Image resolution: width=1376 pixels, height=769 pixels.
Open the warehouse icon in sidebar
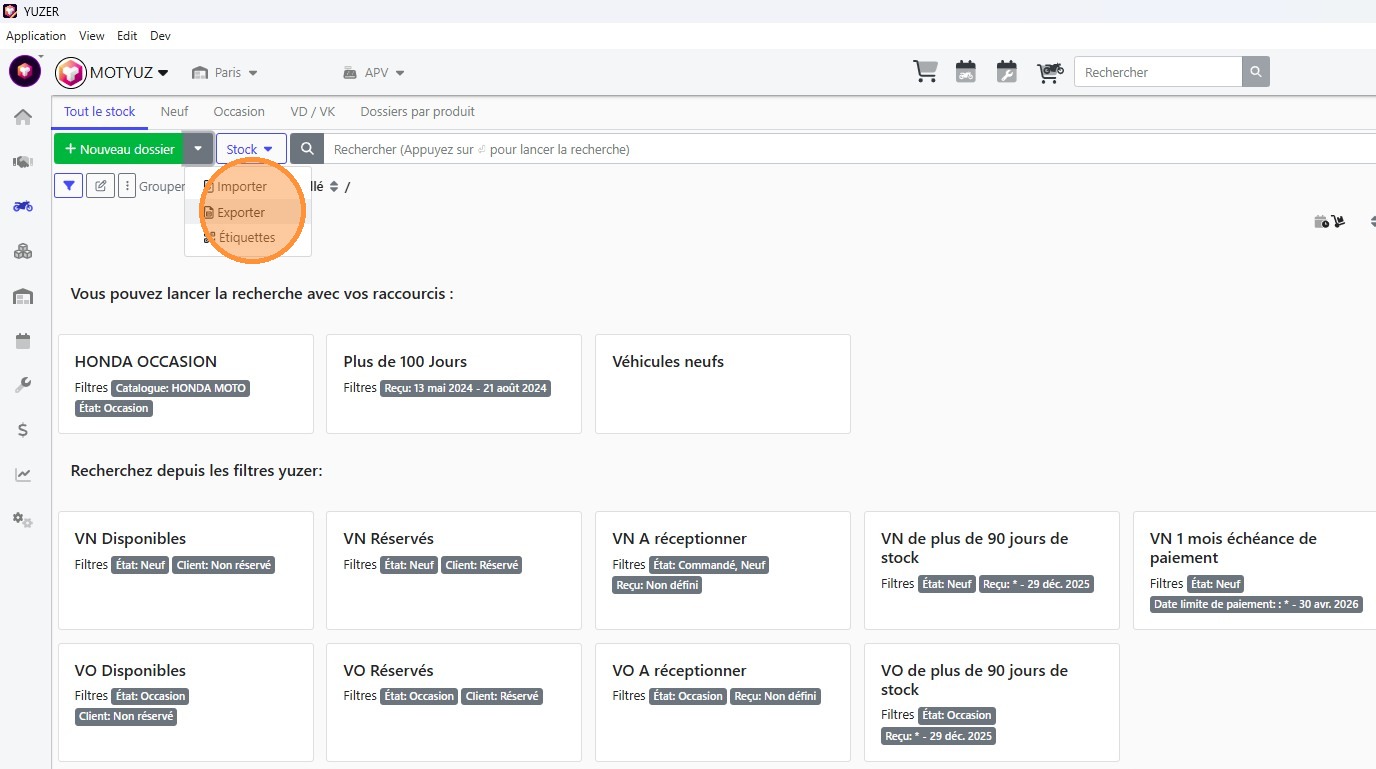[x=23, y=296]
